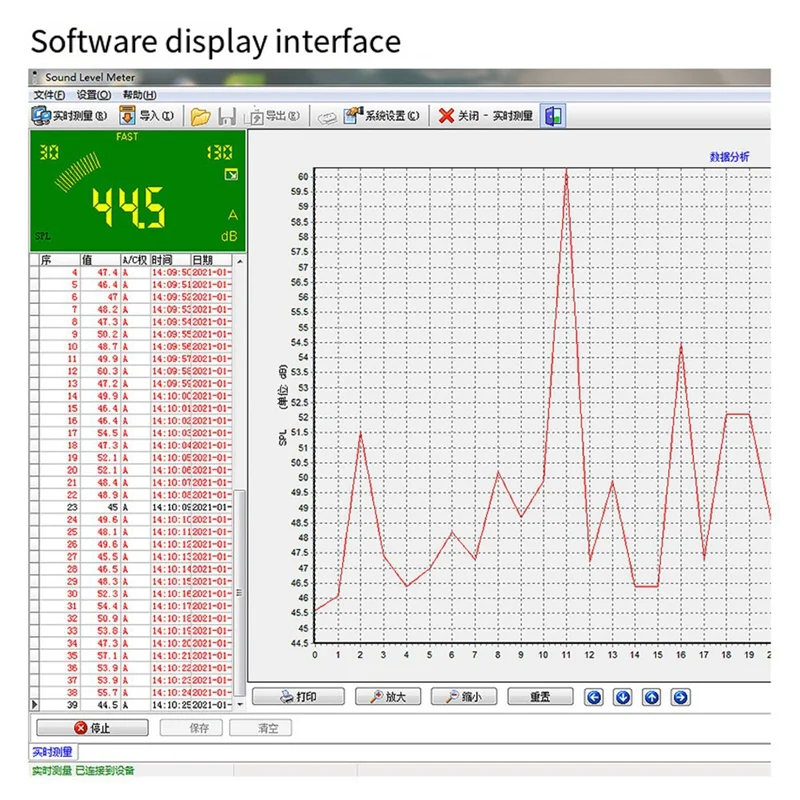Pan chart up with blue up arrow
Screen dimensions: 800x800
click(x=652, y=697)
